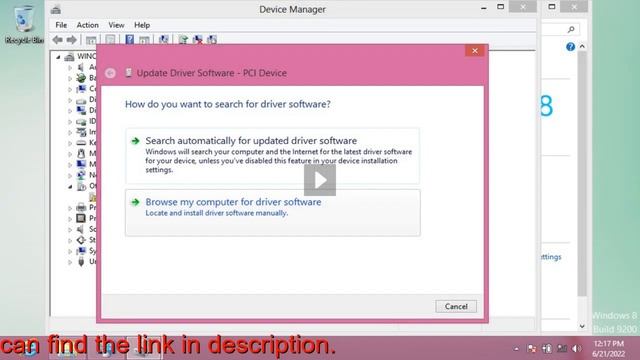The image size is (640, 360).
Task: Click the Forward arrow toolbar icon in Device Manager
Action: [71, 40]
